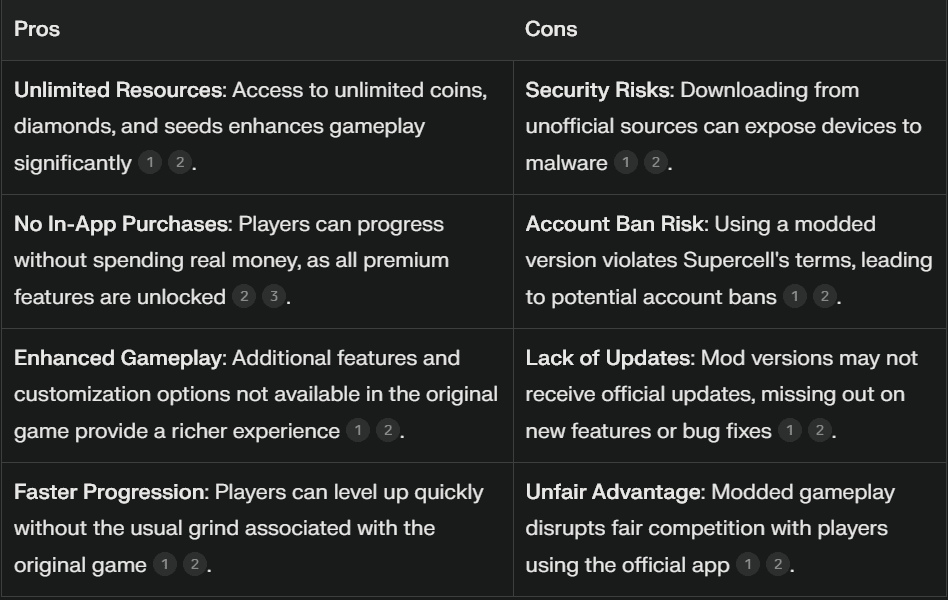The width and height of the screenshot is (948, 600).
Task: Open citation 1 after 'original game'
Action: click(164, 564)
